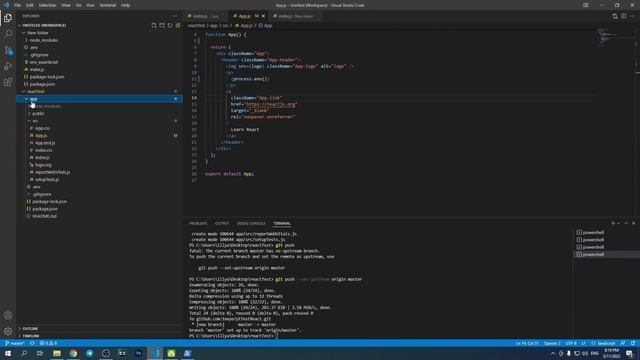
Task: Open the Terminal menu
Action: click(x=108, y=5)
